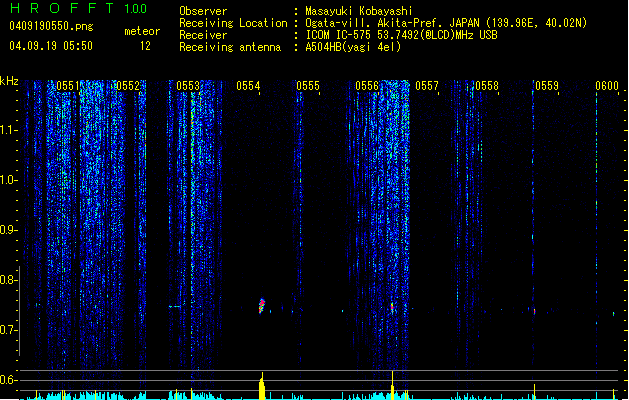Click the 0557 time marker
This screenshot has height=400, width=629.
[427, 85]
